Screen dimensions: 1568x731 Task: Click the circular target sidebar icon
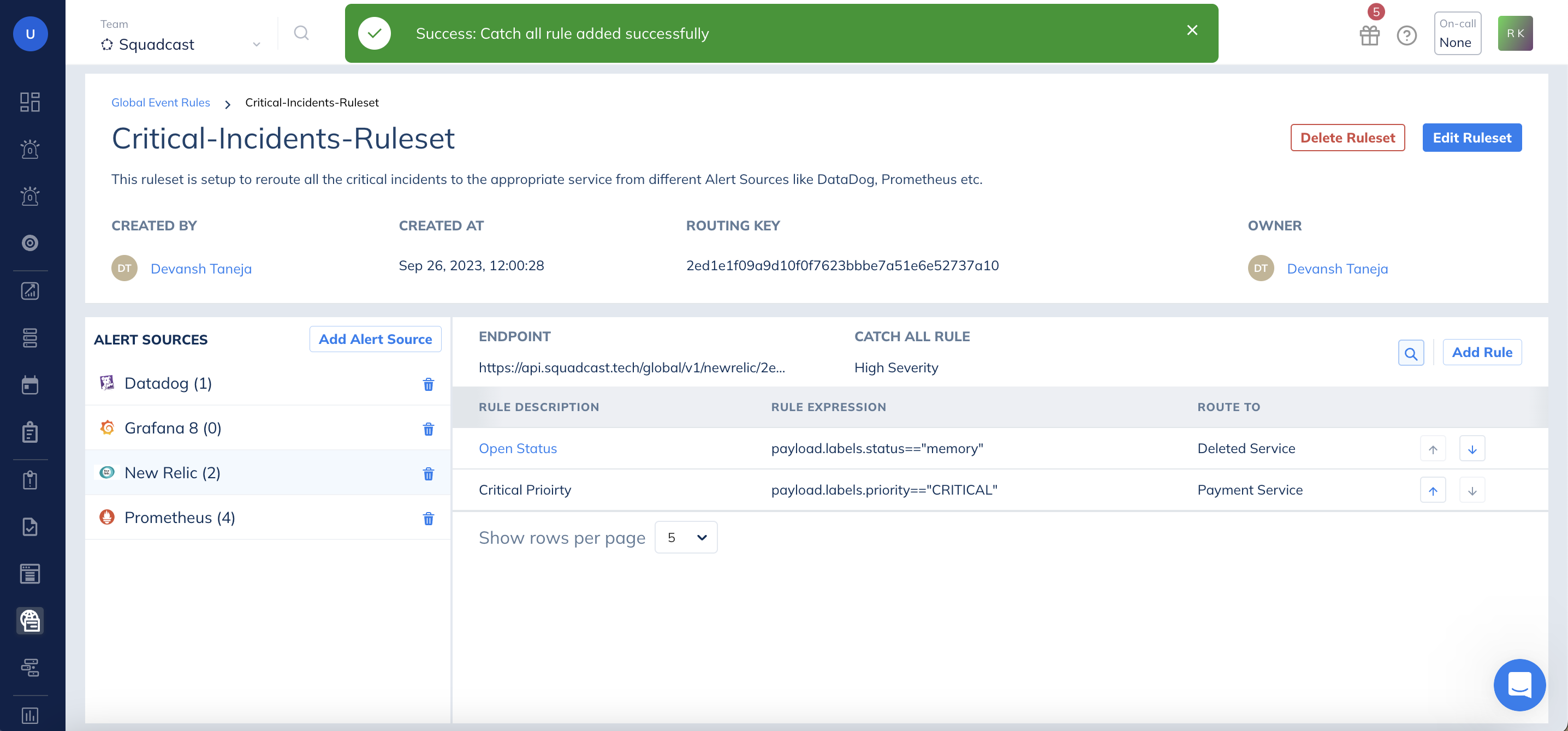click(30, 243)
